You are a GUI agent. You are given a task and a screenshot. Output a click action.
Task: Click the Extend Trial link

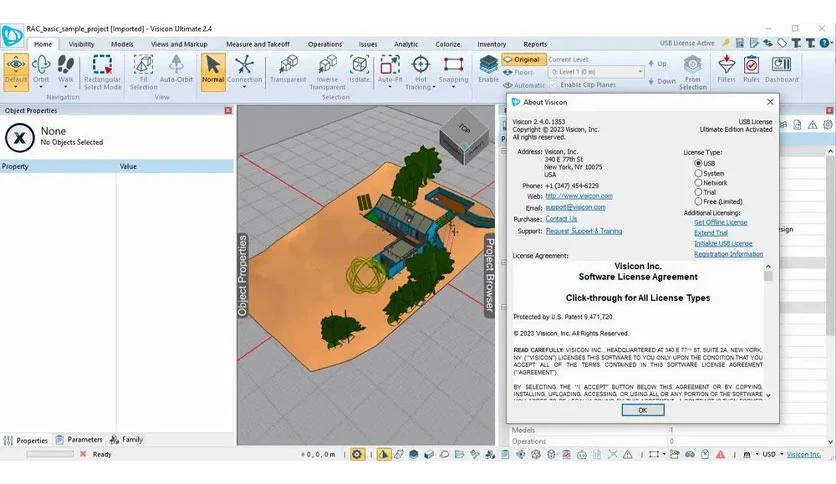tap(711, 233)
